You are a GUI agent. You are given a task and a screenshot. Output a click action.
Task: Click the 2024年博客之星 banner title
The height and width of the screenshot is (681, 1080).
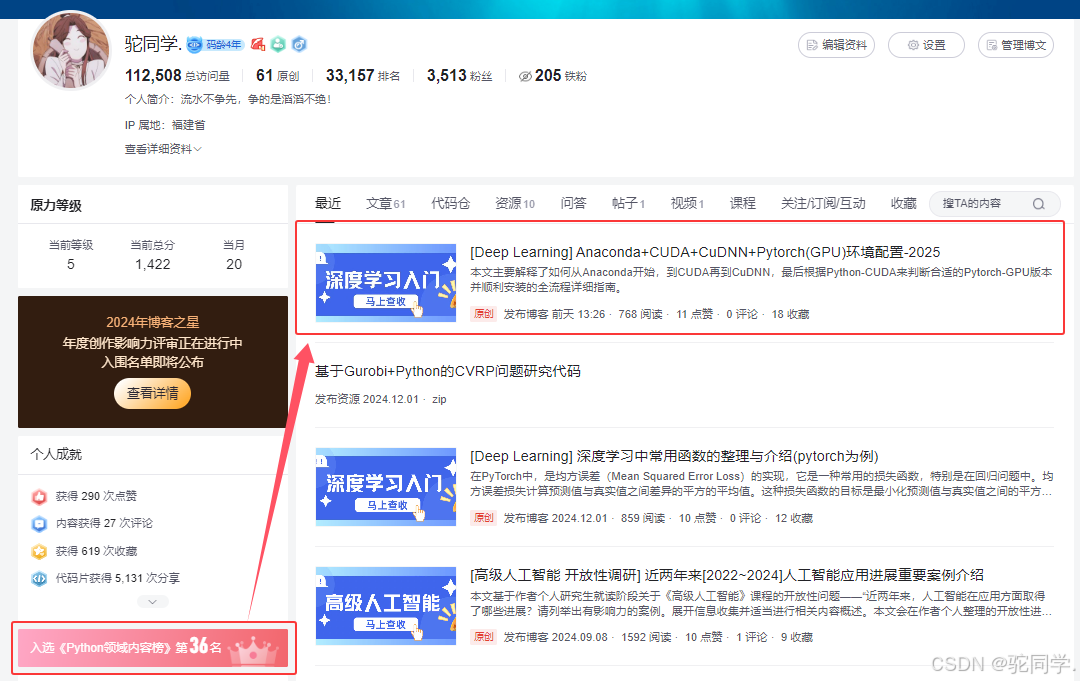pyautogui.click(x=152, y=322)
